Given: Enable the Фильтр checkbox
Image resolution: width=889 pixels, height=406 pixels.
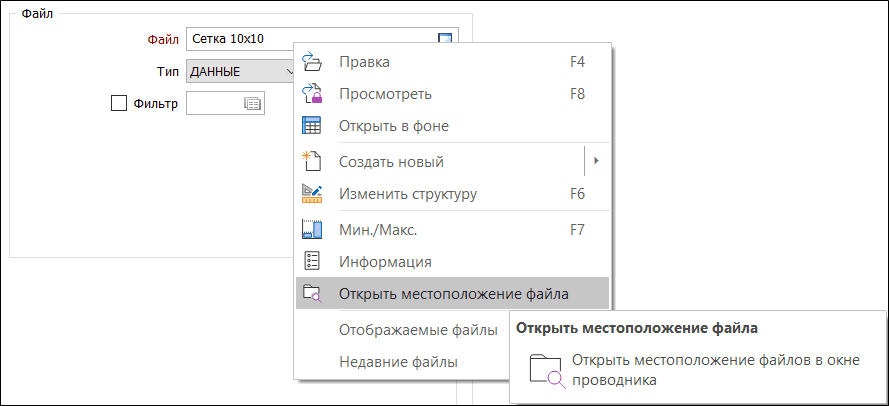Looking at the screenshot, I should (118, 104).
